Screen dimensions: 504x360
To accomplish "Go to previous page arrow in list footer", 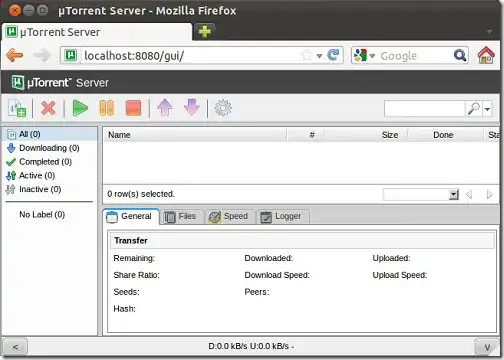I will point(469,194).
